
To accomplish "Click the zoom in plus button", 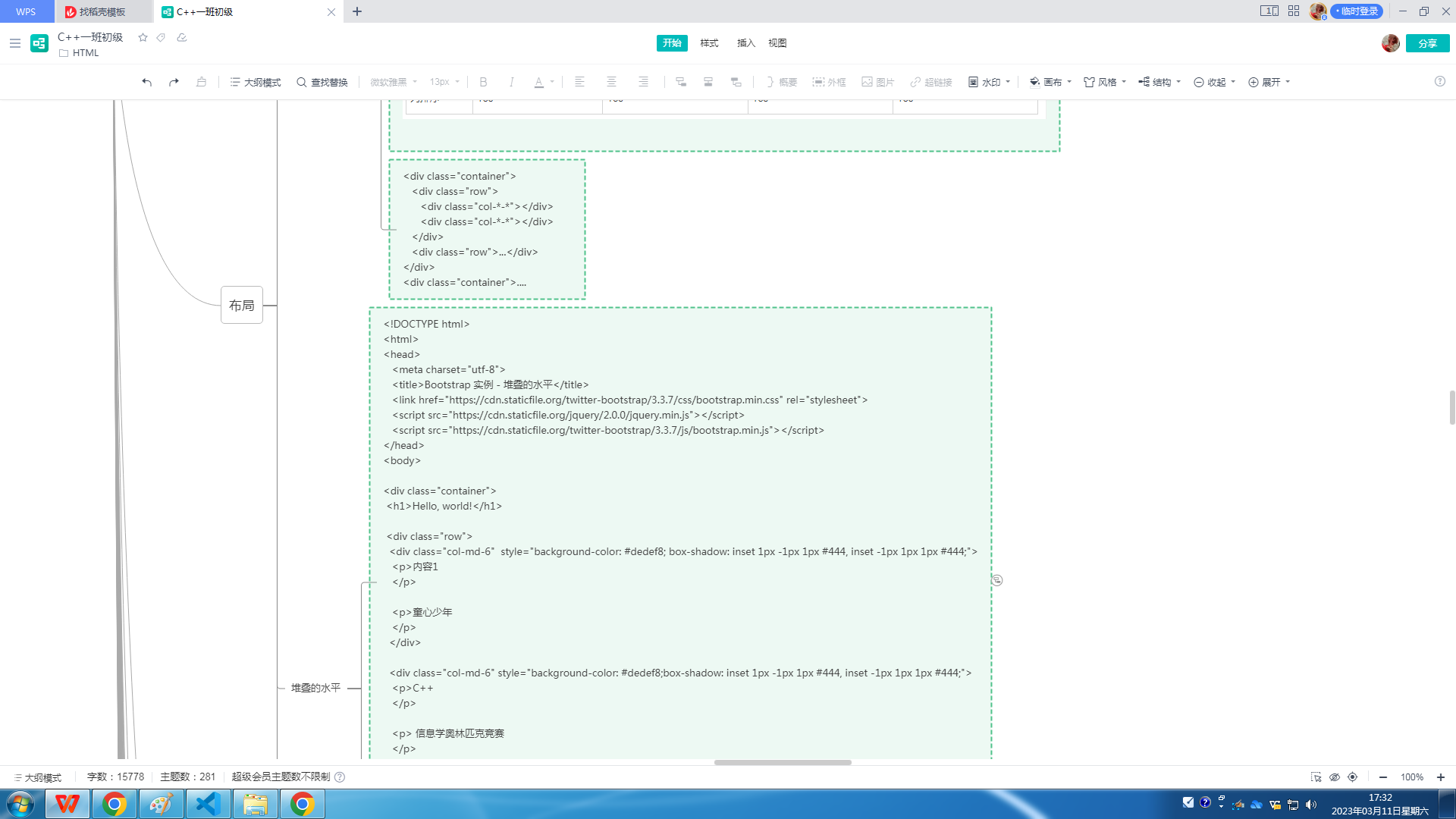I will tap(1441, 777).
